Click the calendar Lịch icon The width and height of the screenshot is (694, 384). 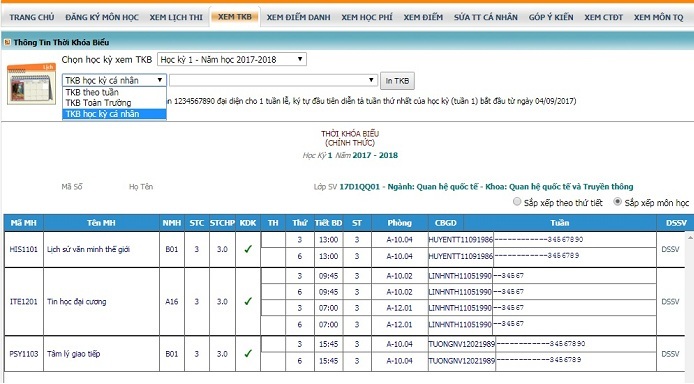(x=31, y=84)
